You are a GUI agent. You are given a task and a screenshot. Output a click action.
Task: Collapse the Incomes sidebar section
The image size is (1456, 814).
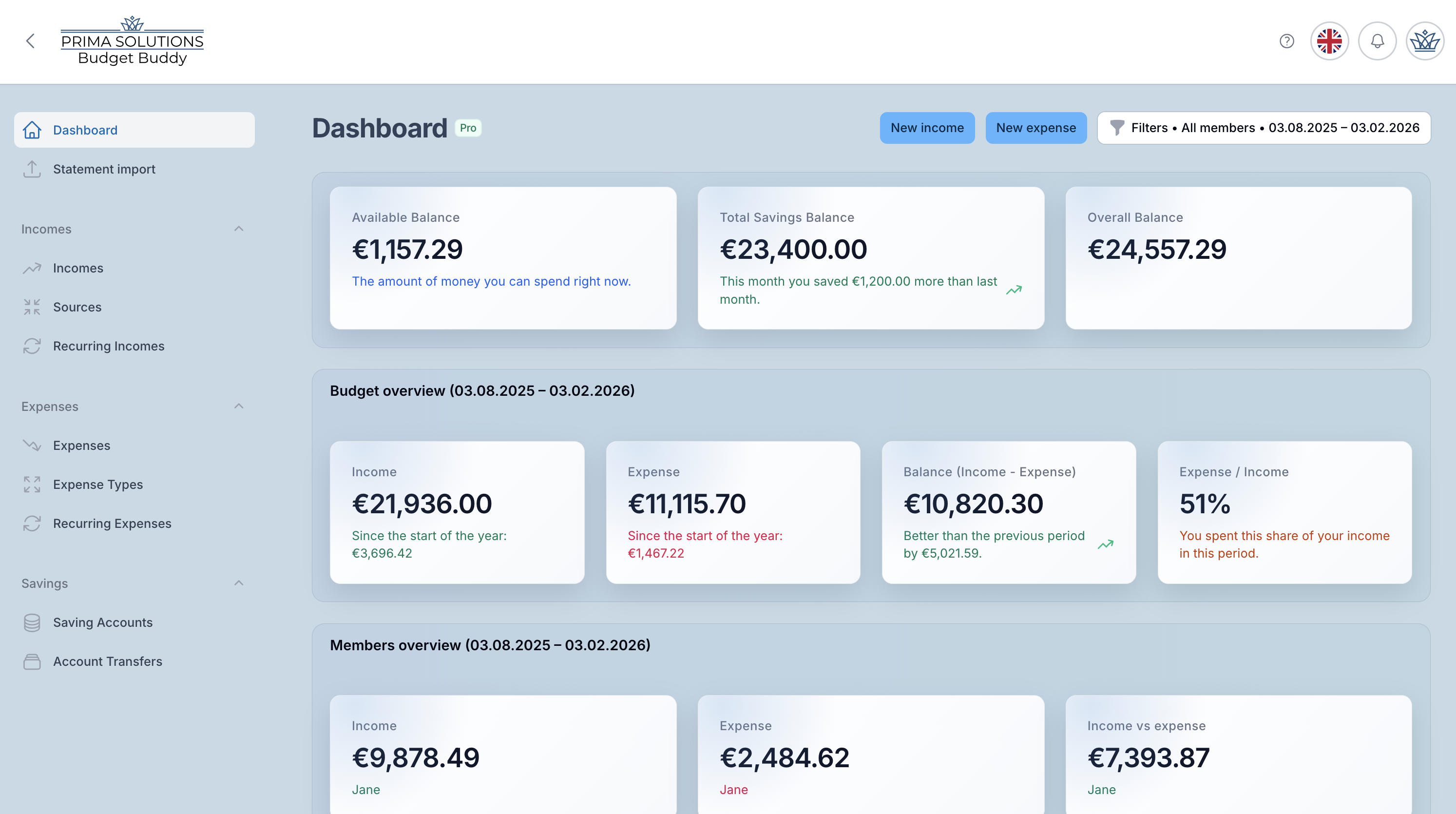238,229
